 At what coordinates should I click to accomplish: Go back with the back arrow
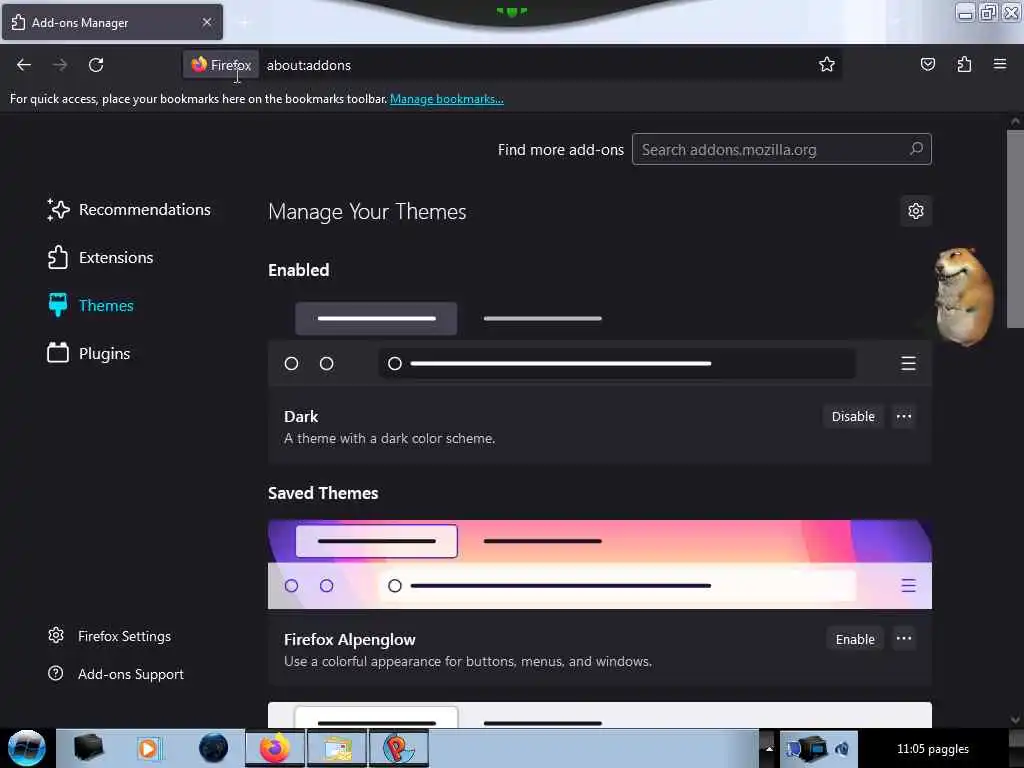pyautogui.click(x=24, y=65)
